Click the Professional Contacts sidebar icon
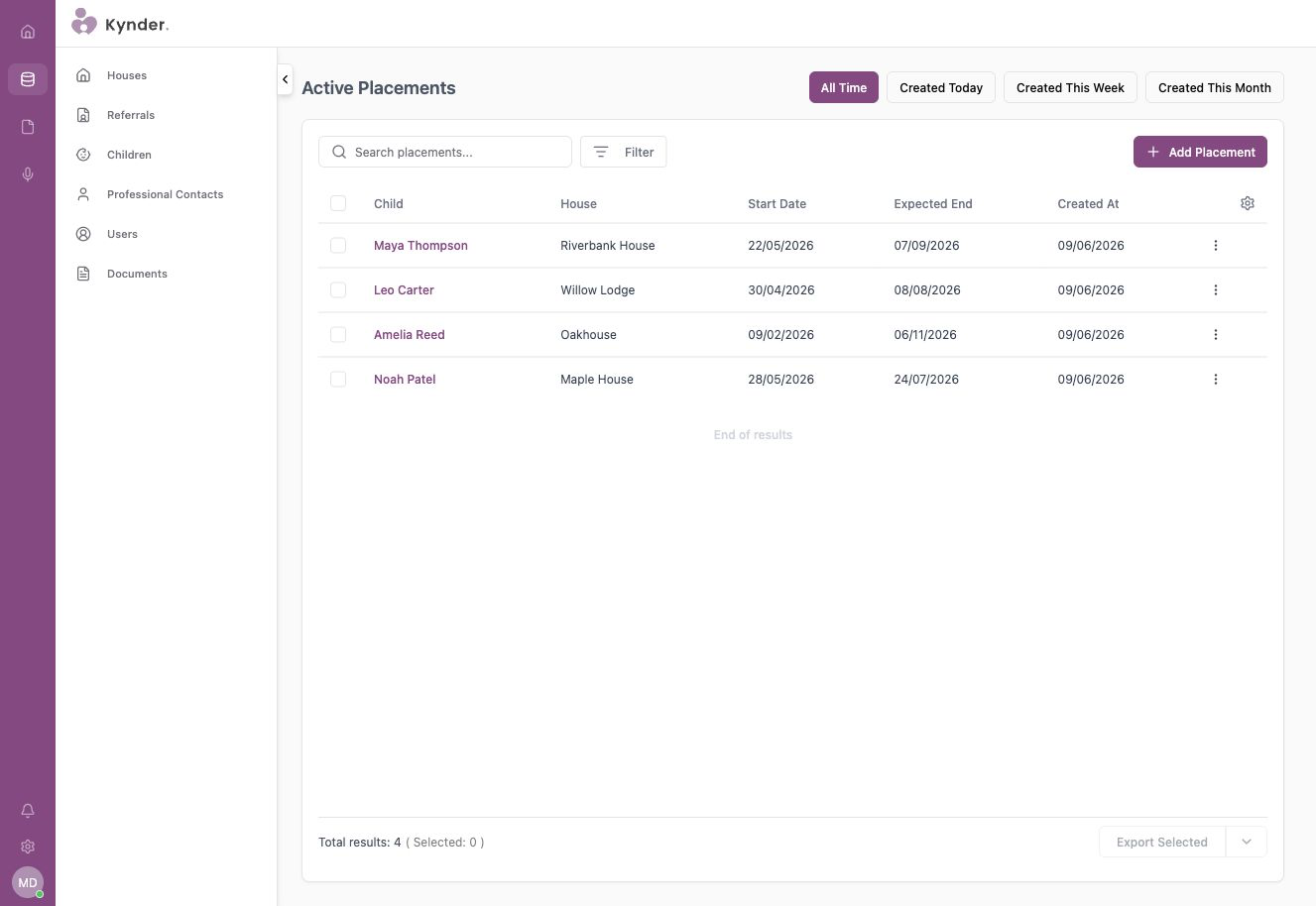Screen dimensions: 1316x906 click(x=84, y=194)
